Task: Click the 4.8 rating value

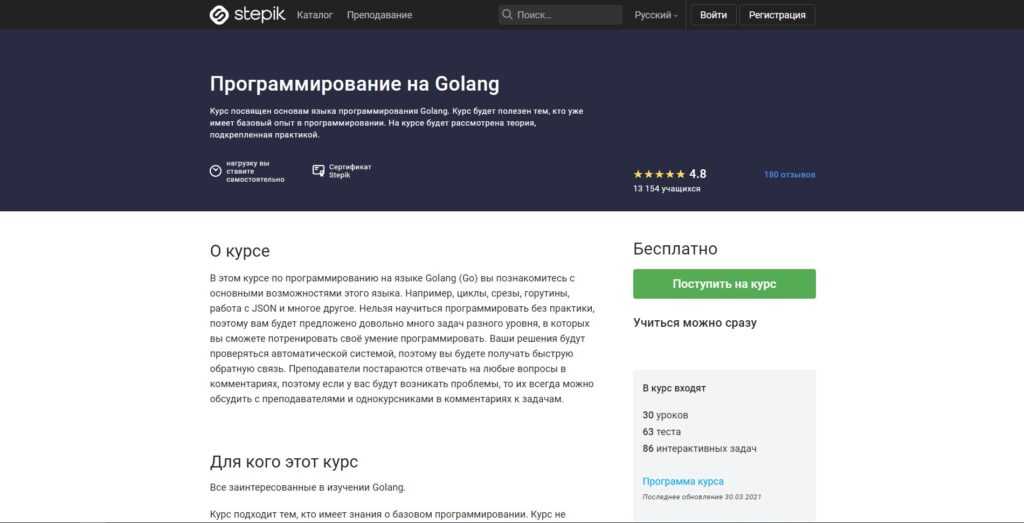Action: click(x=697, y=174)
